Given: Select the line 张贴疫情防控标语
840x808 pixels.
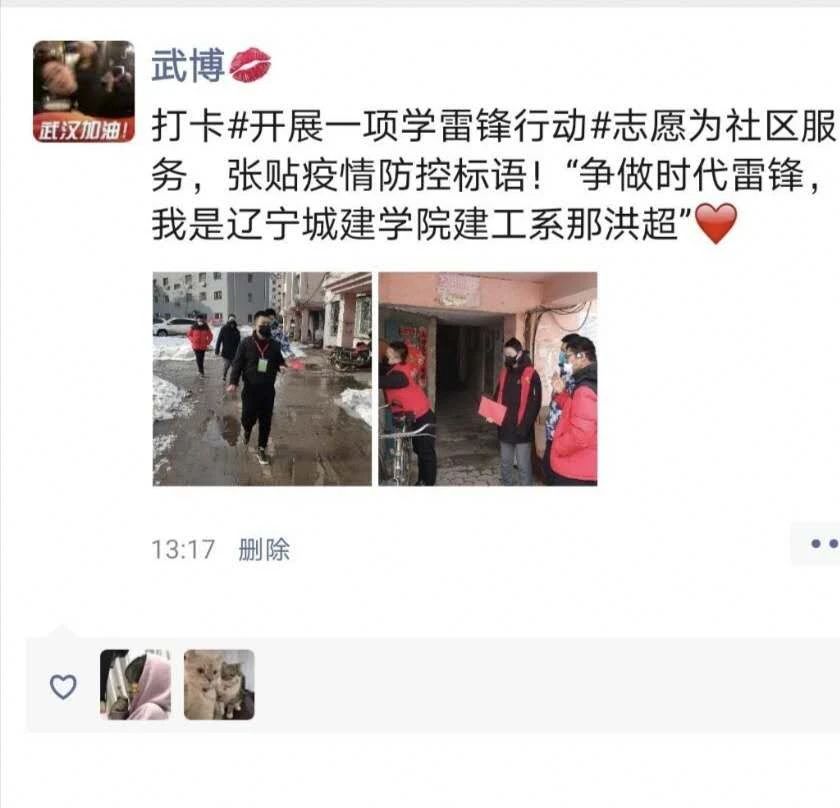Looking at the screenshot, I should coord(377,175).
